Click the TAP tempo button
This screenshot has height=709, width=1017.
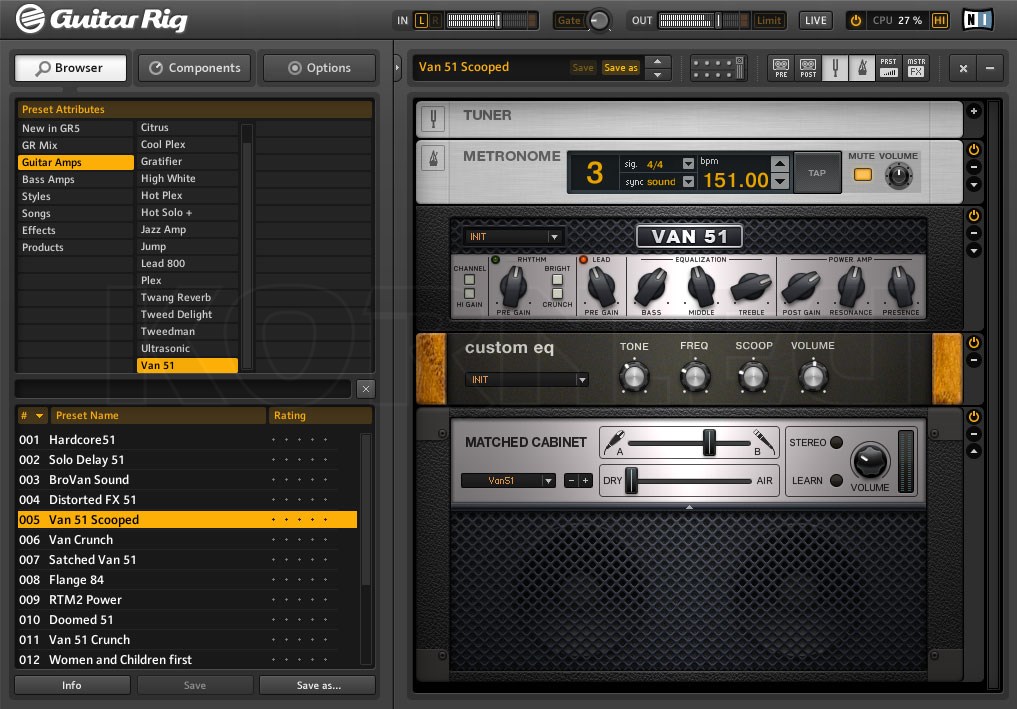tap(817, 172)
